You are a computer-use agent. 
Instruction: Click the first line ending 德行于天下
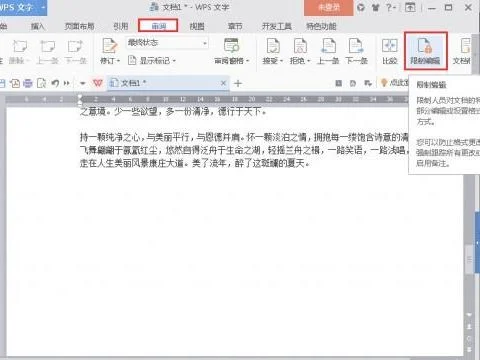(173, 111)
